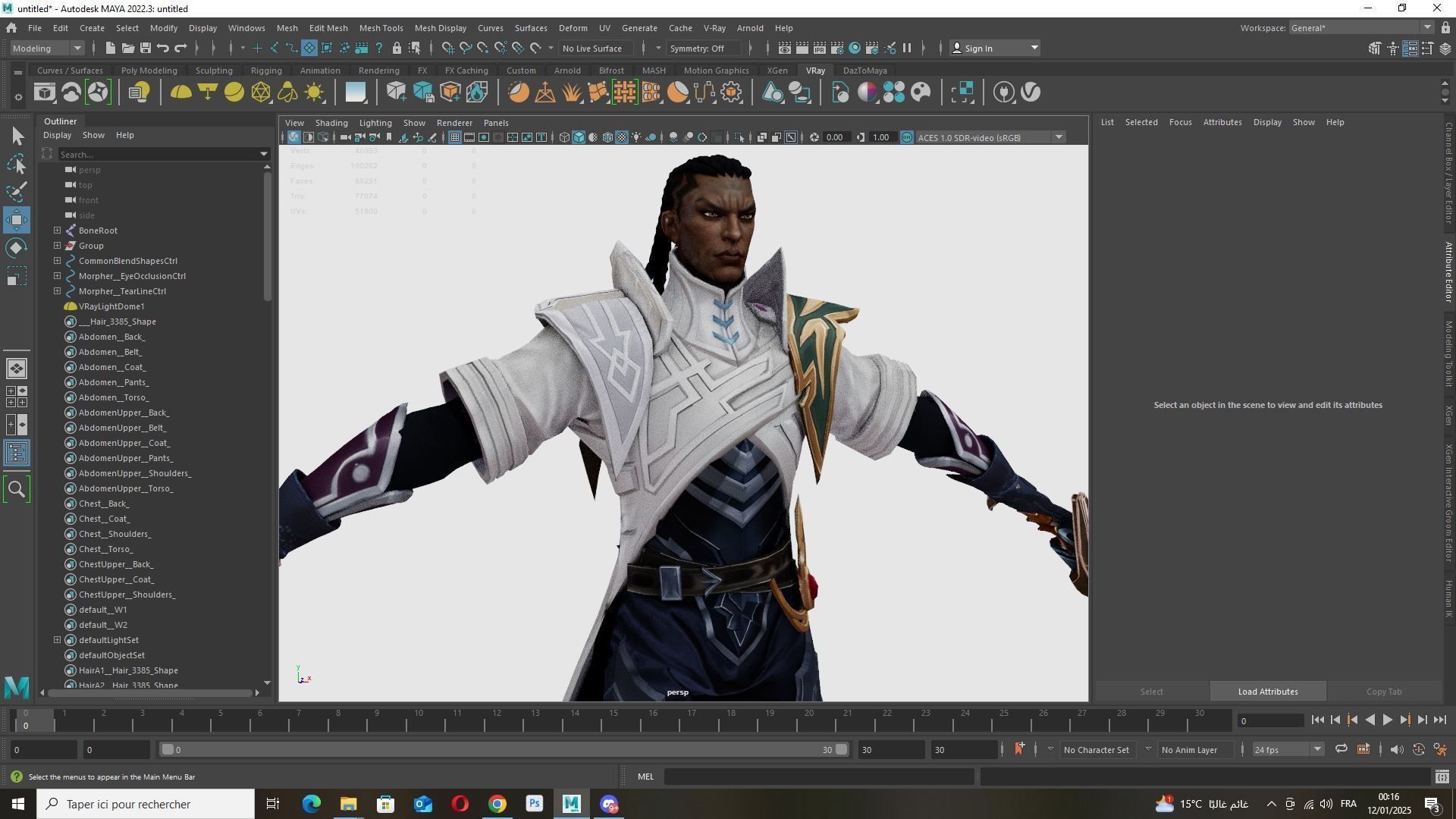Activate the Paint selection tool
This screenshot has height=819, width=1456.
[17, 192]
